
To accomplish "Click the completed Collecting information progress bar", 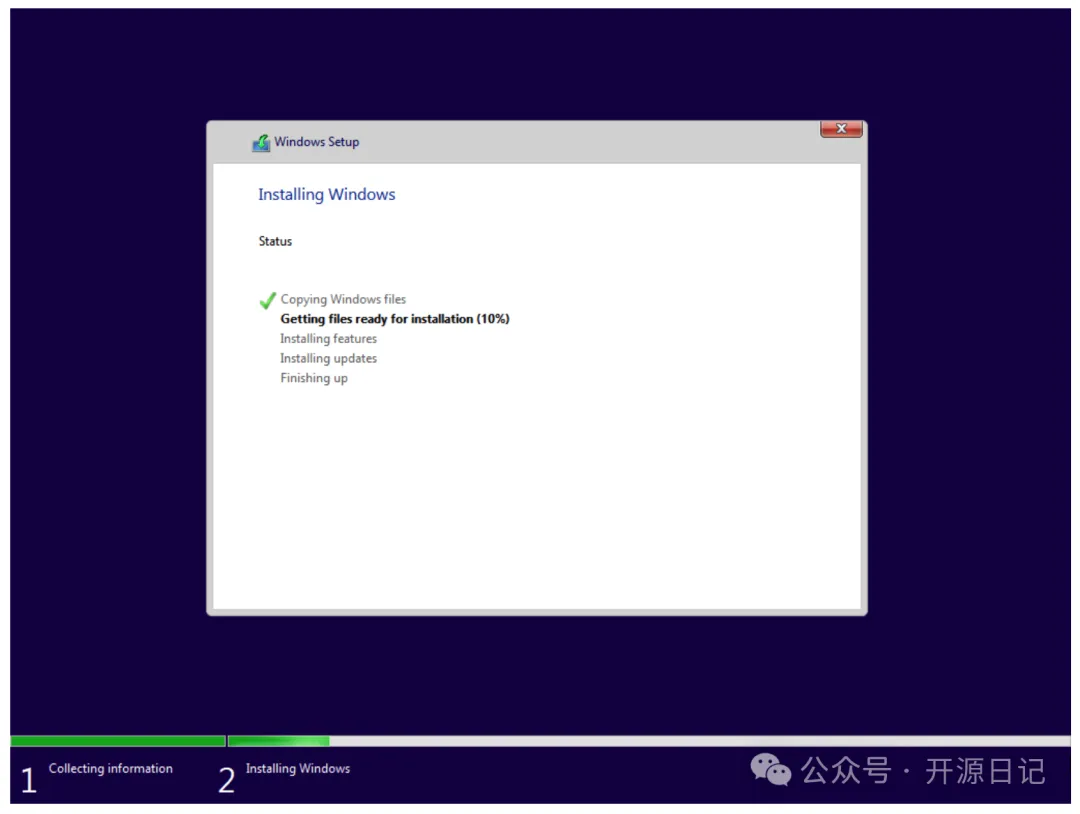I will (118, 741).
